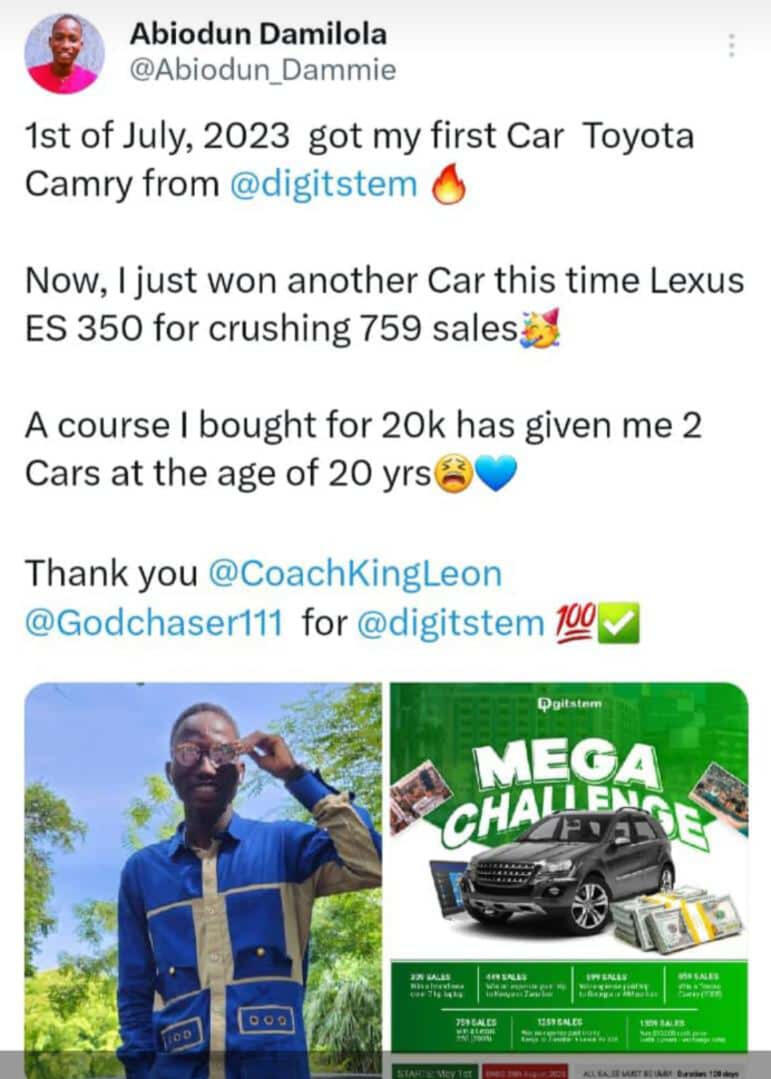Click the Abiodun Damilola display name

point(258,34)
